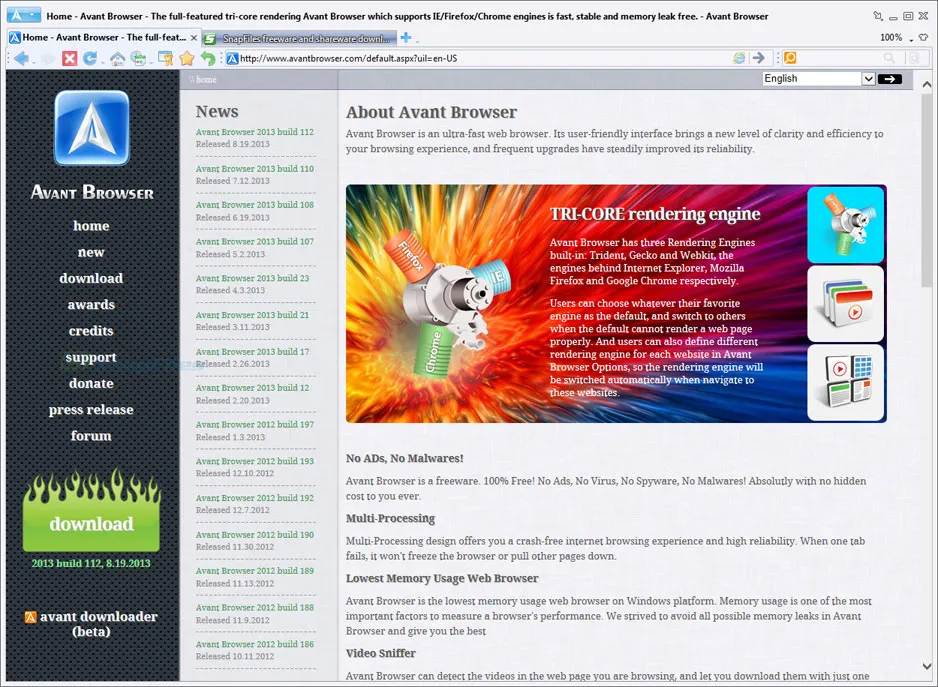The image size is (938, 687).
Task: Refresh the page with the blue reload icon
Action: pos(90,58)
